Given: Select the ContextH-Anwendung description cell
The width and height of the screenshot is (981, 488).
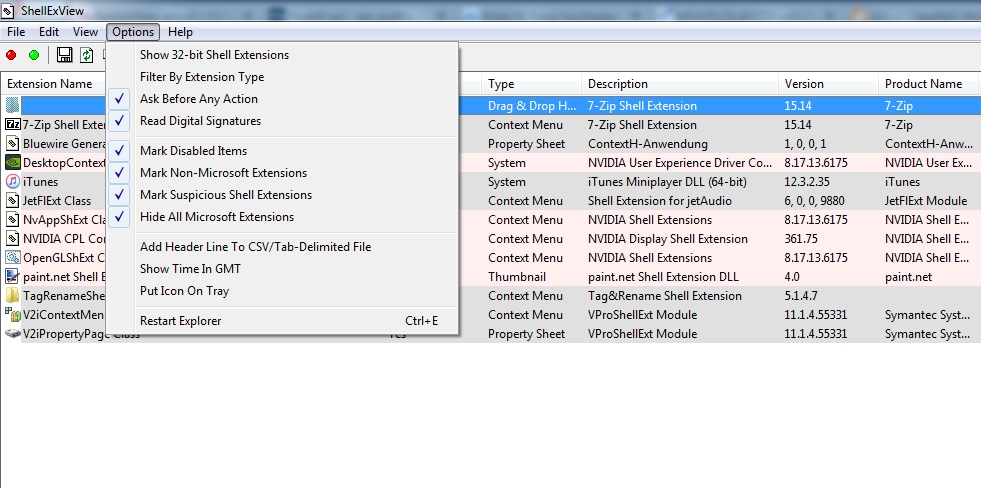Looking at the screenshot, I should [648, 144].
